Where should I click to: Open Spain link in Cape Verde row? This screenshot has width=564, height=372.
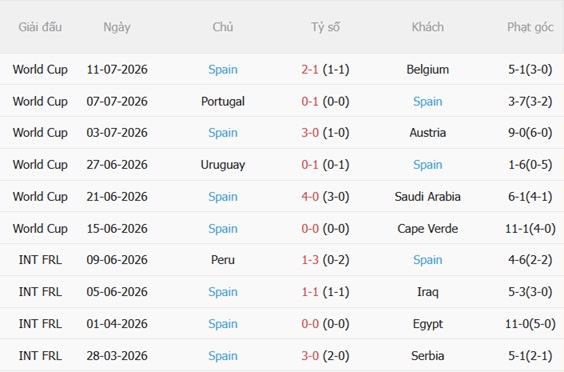pos(223,229)
